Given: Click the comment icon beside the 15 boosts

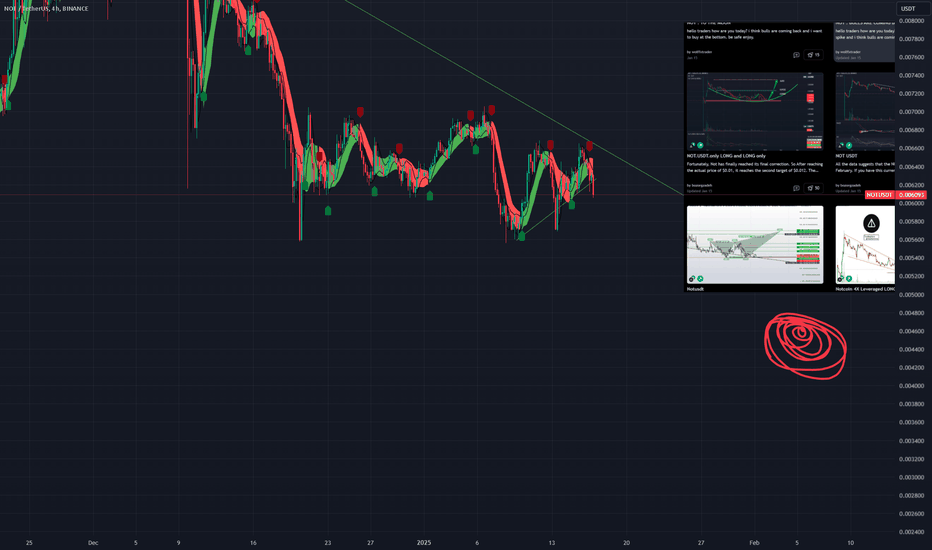Looking at the screenshot, I should [x=796, y=55].
